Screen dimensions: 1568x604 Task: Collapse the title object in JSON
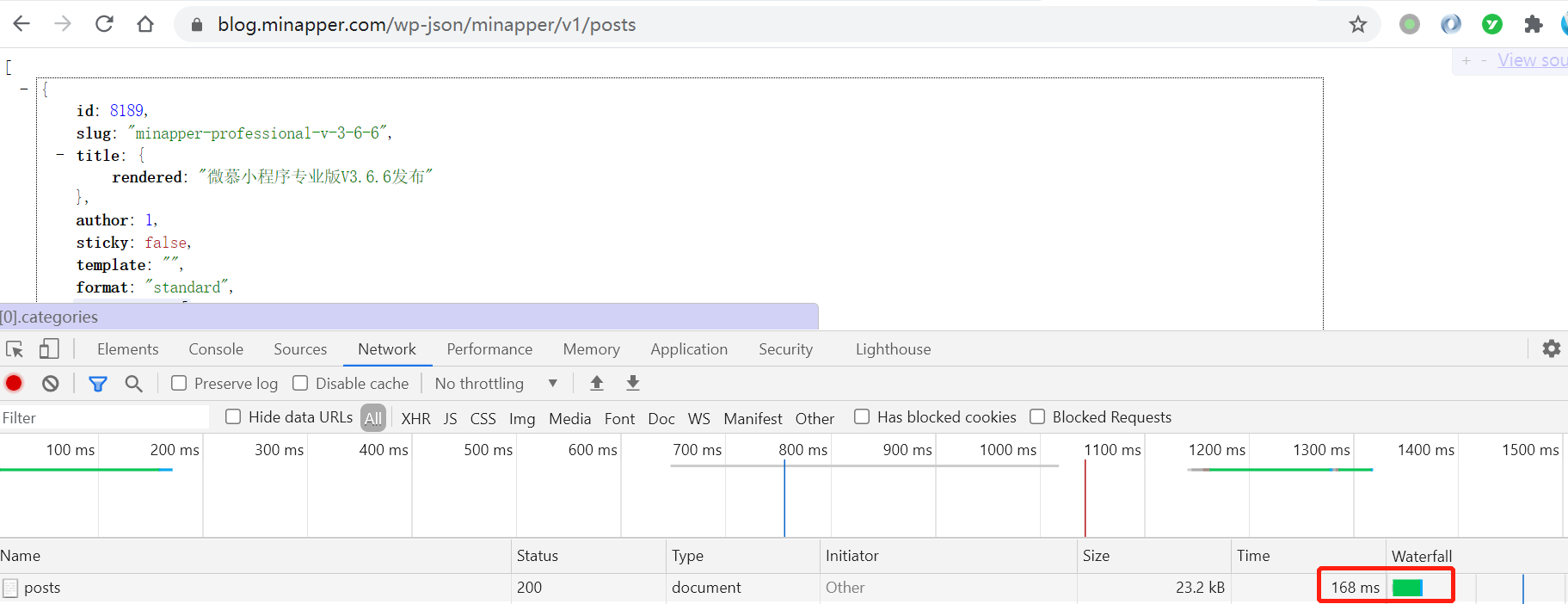(60, 155)
